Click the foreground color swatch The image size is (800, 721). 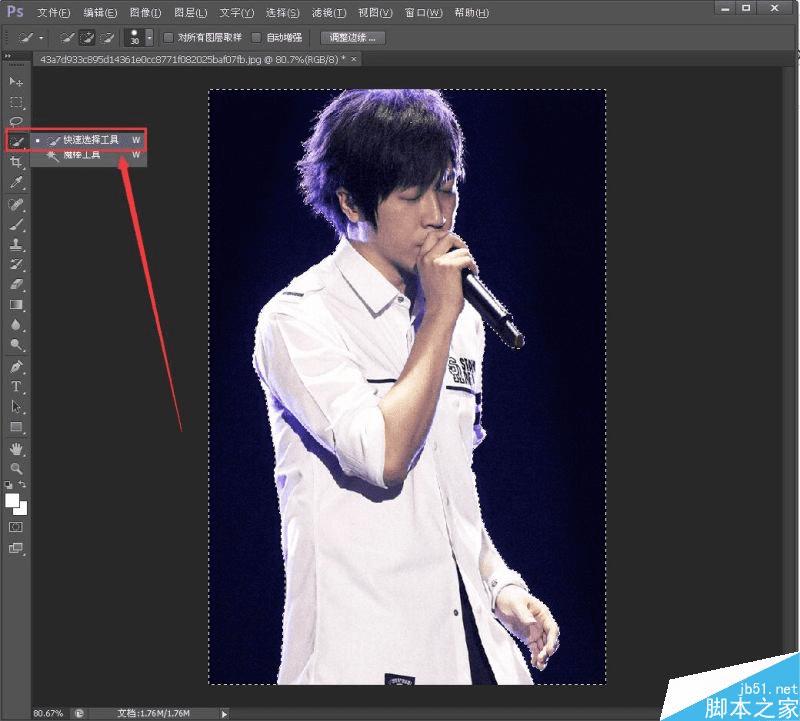(x=12, y=501)
